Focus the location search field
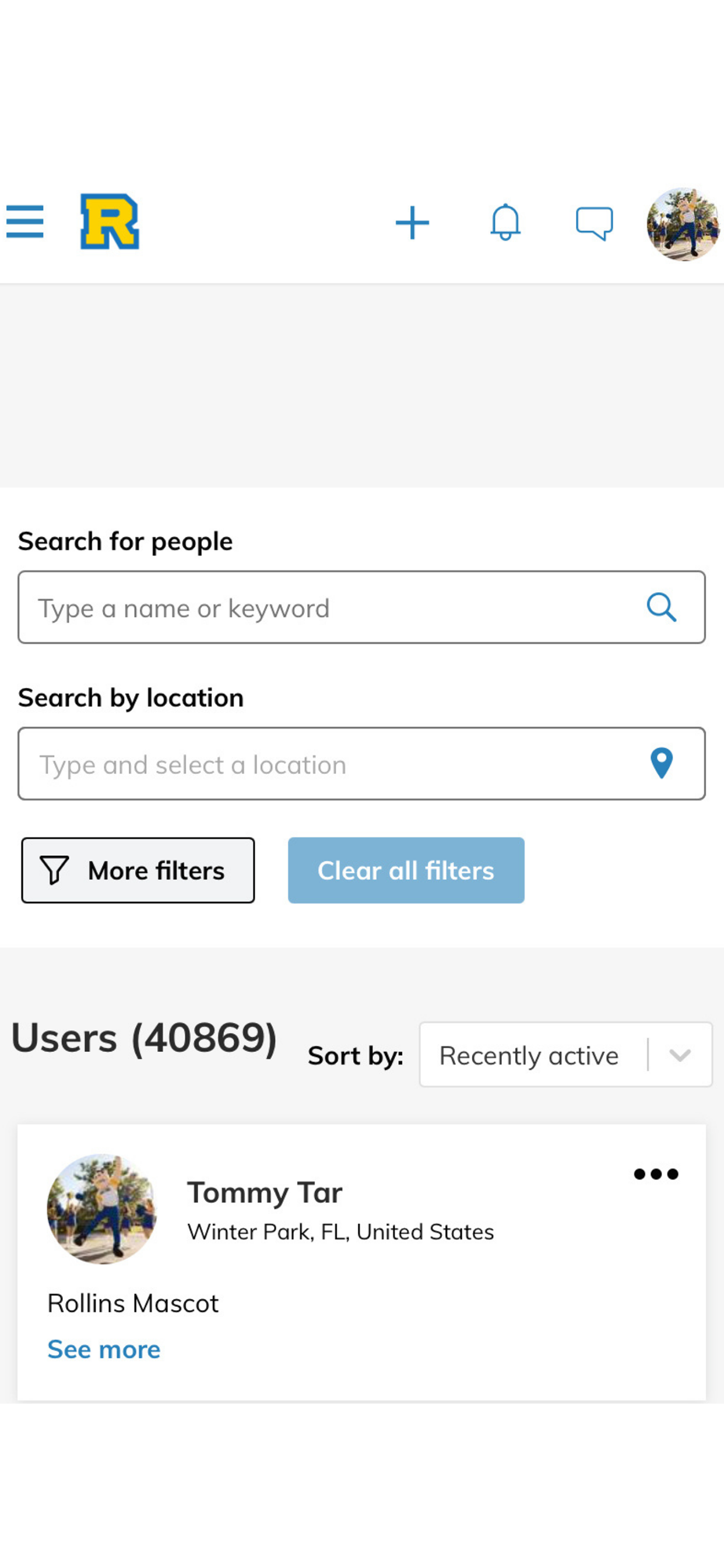 pos(361,764)
